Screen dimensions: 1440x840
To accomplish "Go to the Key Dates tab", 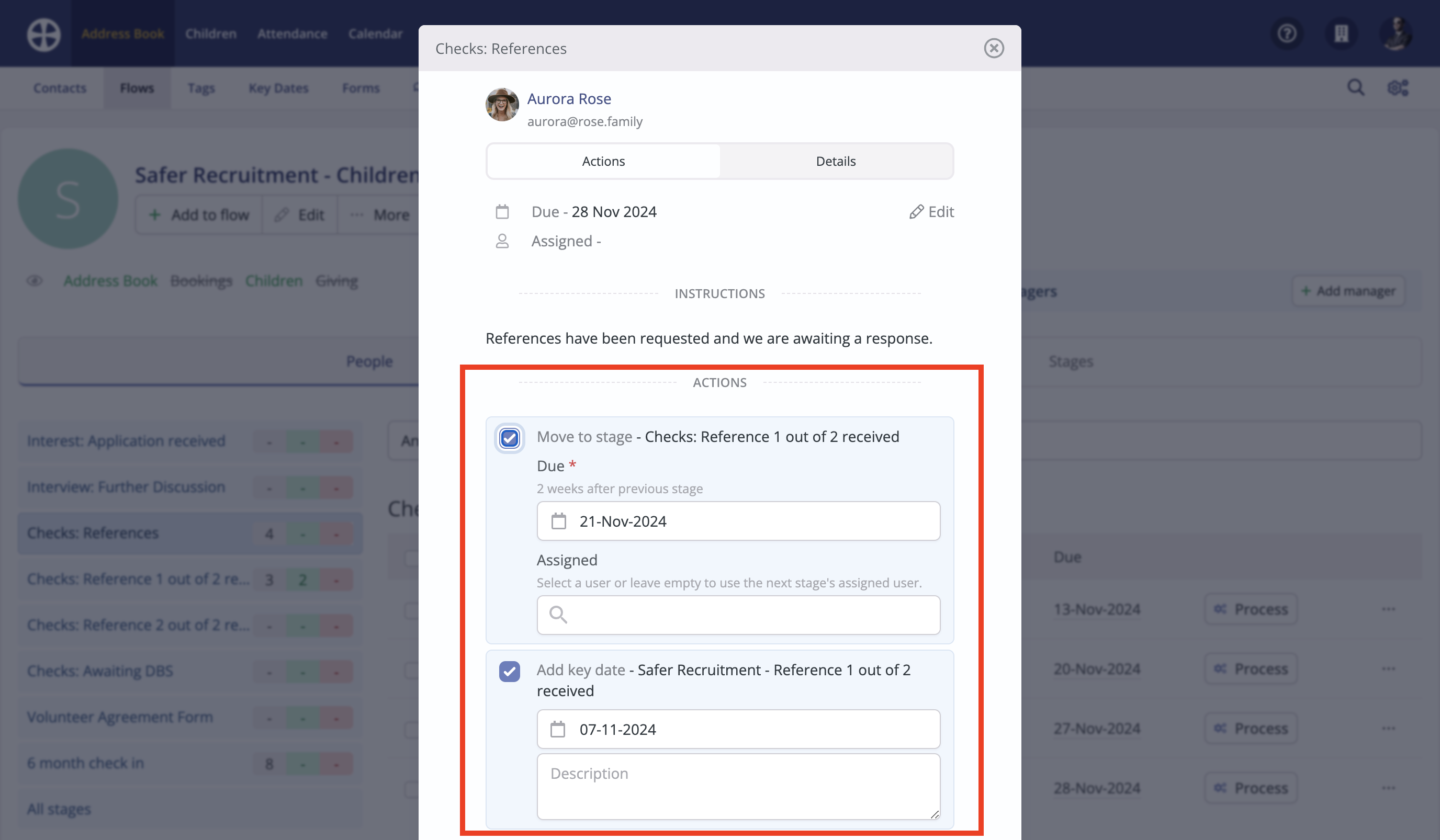I will coord(278,88).
